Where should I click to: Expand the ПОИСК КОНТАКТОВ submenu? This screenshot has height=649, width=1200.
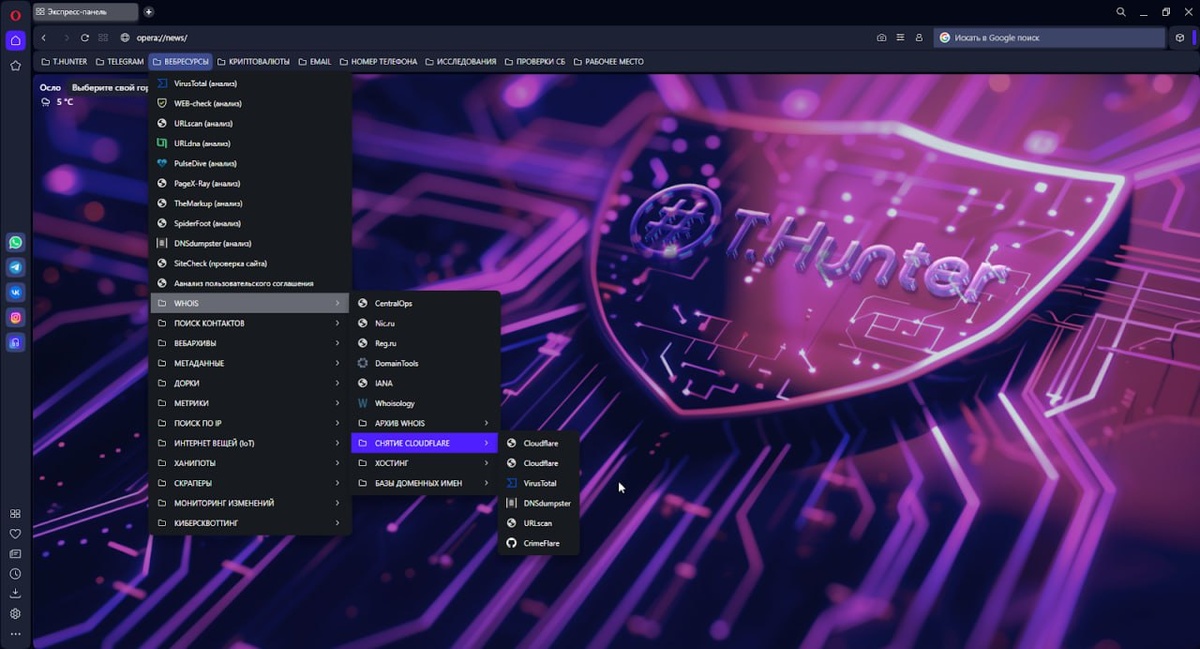(250, 323)
